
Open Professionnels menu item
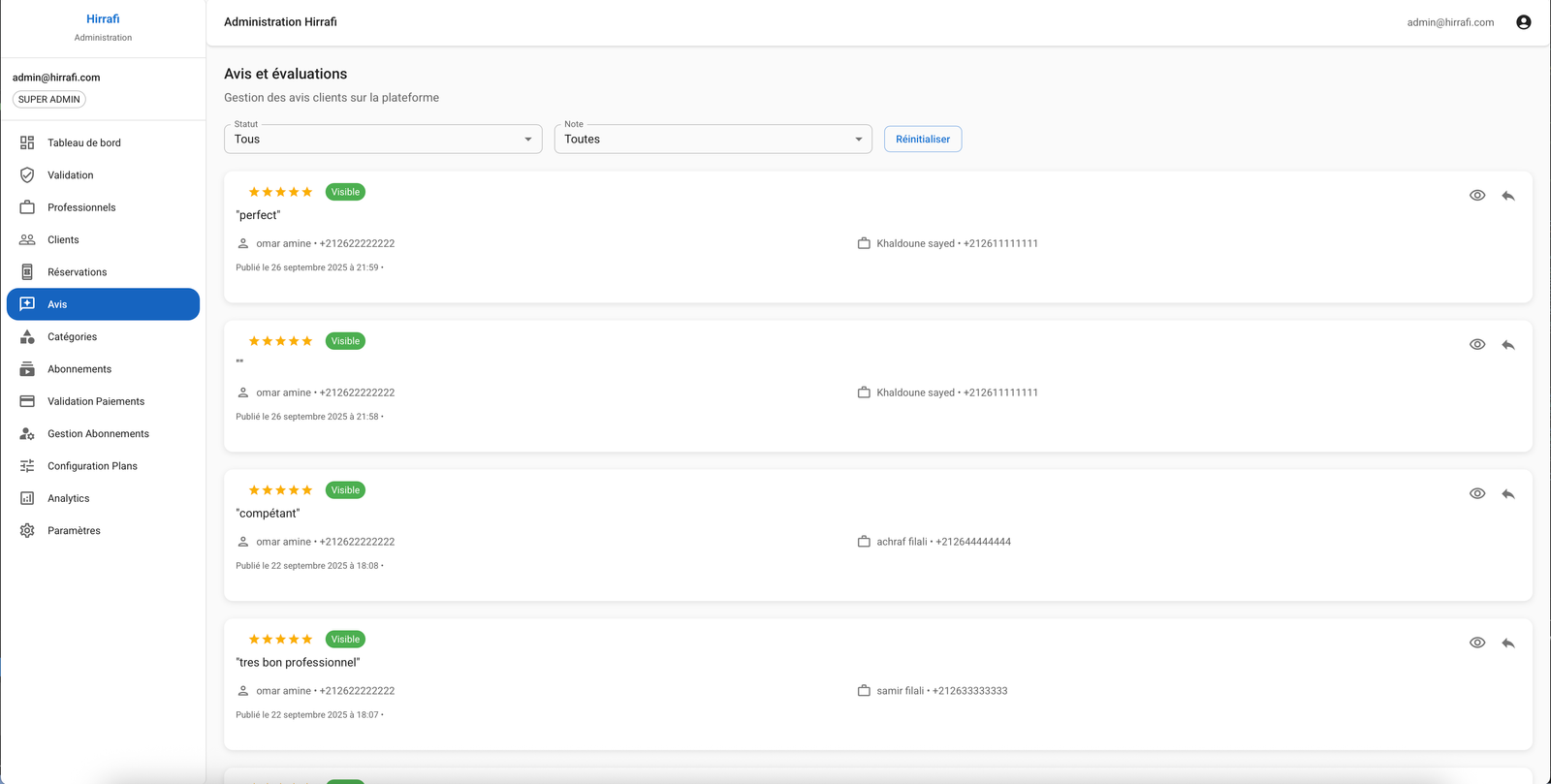(x=81, y=207)
